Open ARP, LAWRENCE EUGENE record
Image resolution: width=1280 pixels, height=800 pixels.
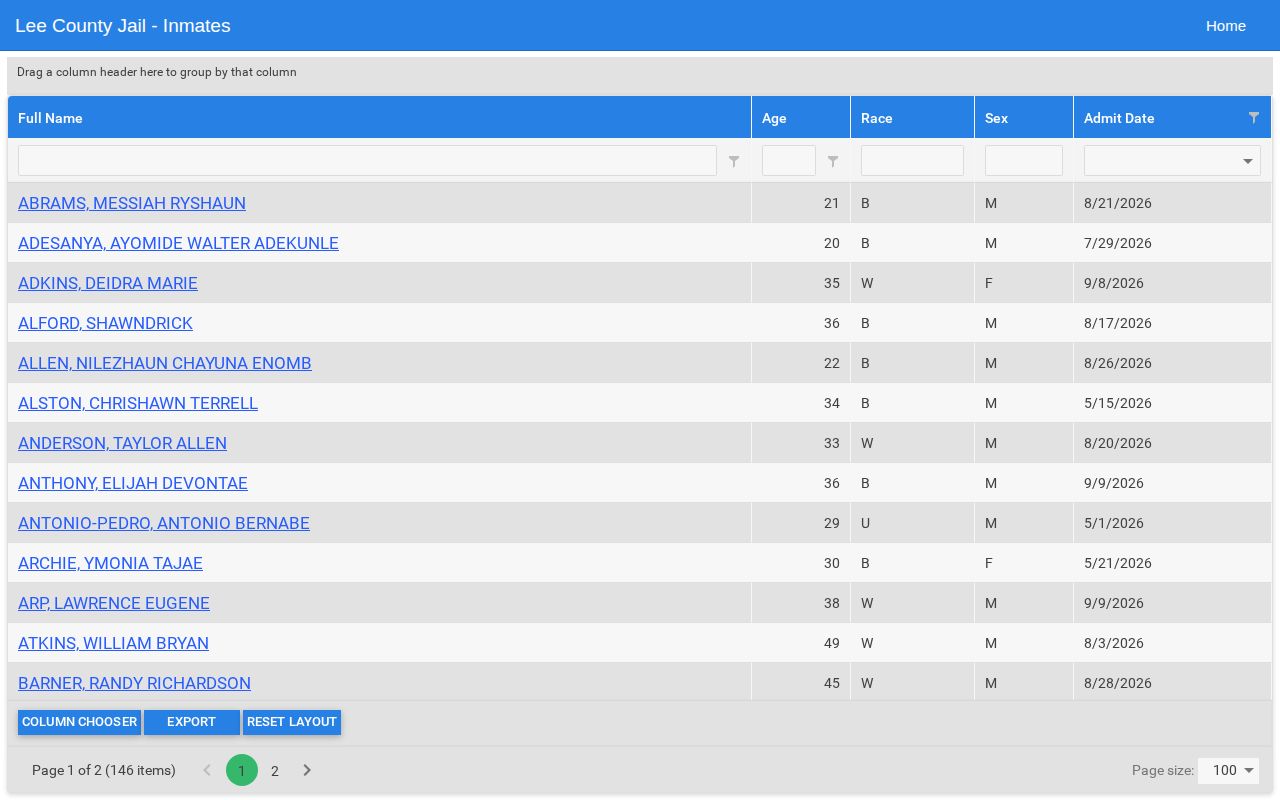click(114, 603)
